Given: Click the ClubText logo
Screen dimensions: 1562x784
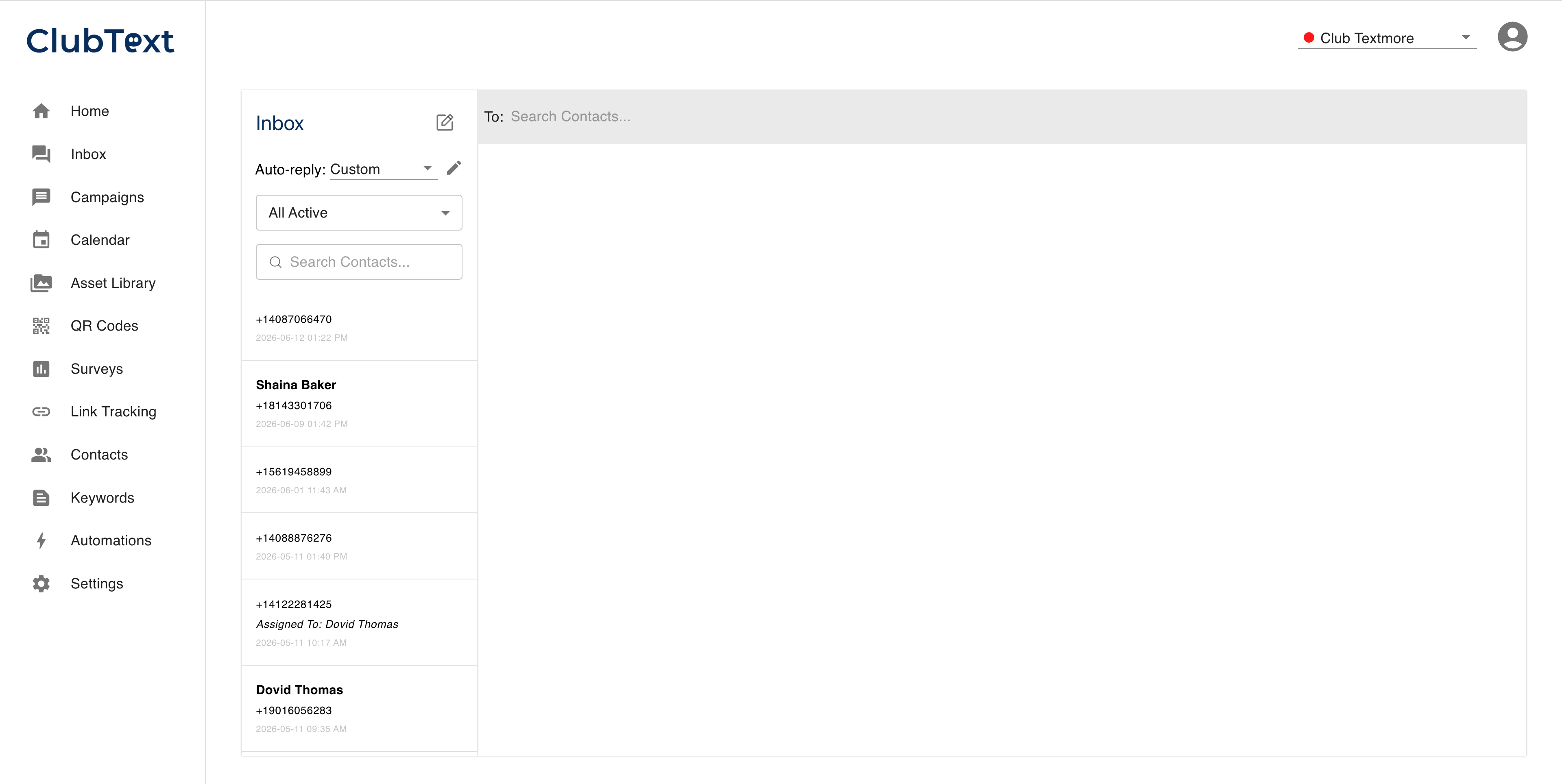Looking at the screenshot, I should click(x=100, y=41).
